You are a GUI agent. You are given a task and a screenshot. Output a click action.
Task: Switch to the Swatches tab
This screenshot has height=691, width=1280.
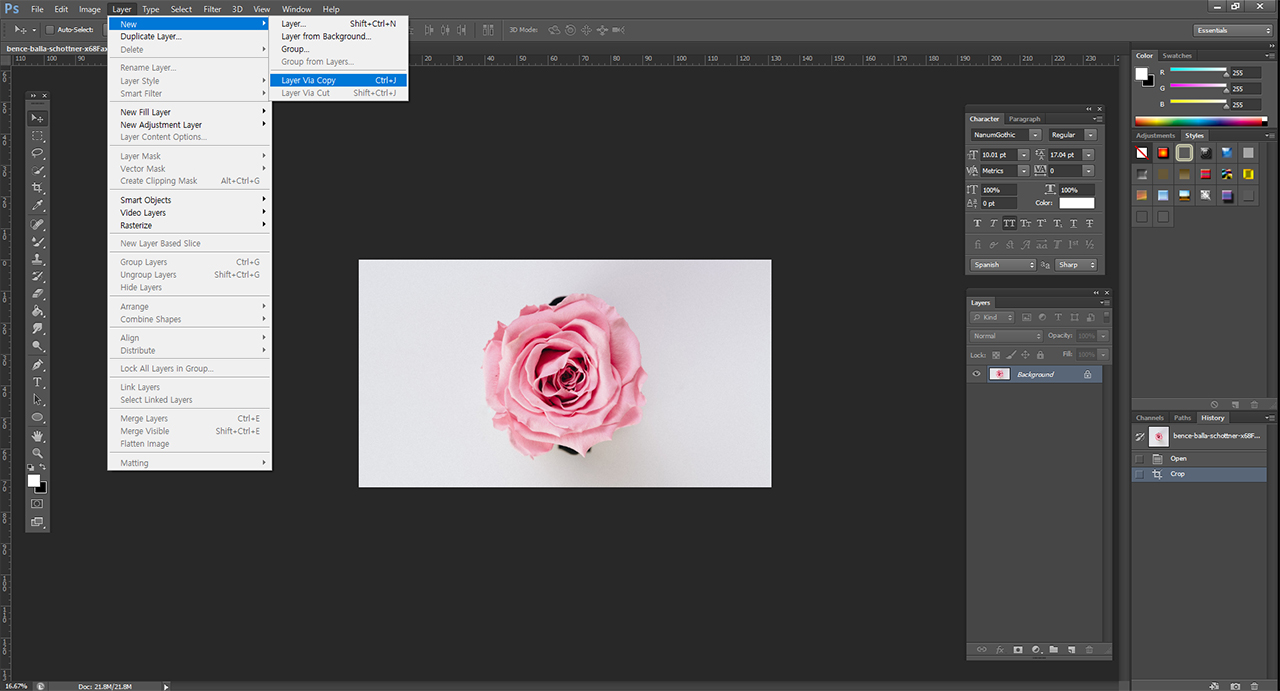[1177, 56]
